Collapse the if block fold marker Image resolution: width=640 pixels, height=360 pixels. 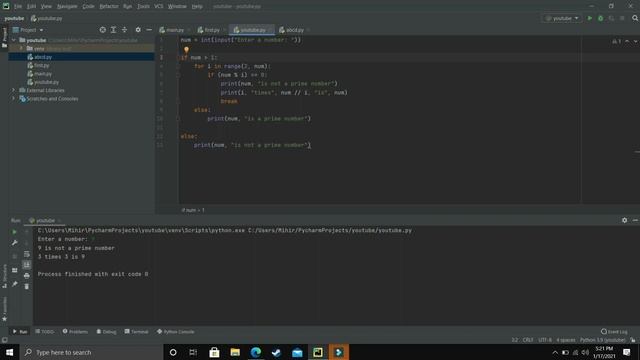tap(178, 58)
